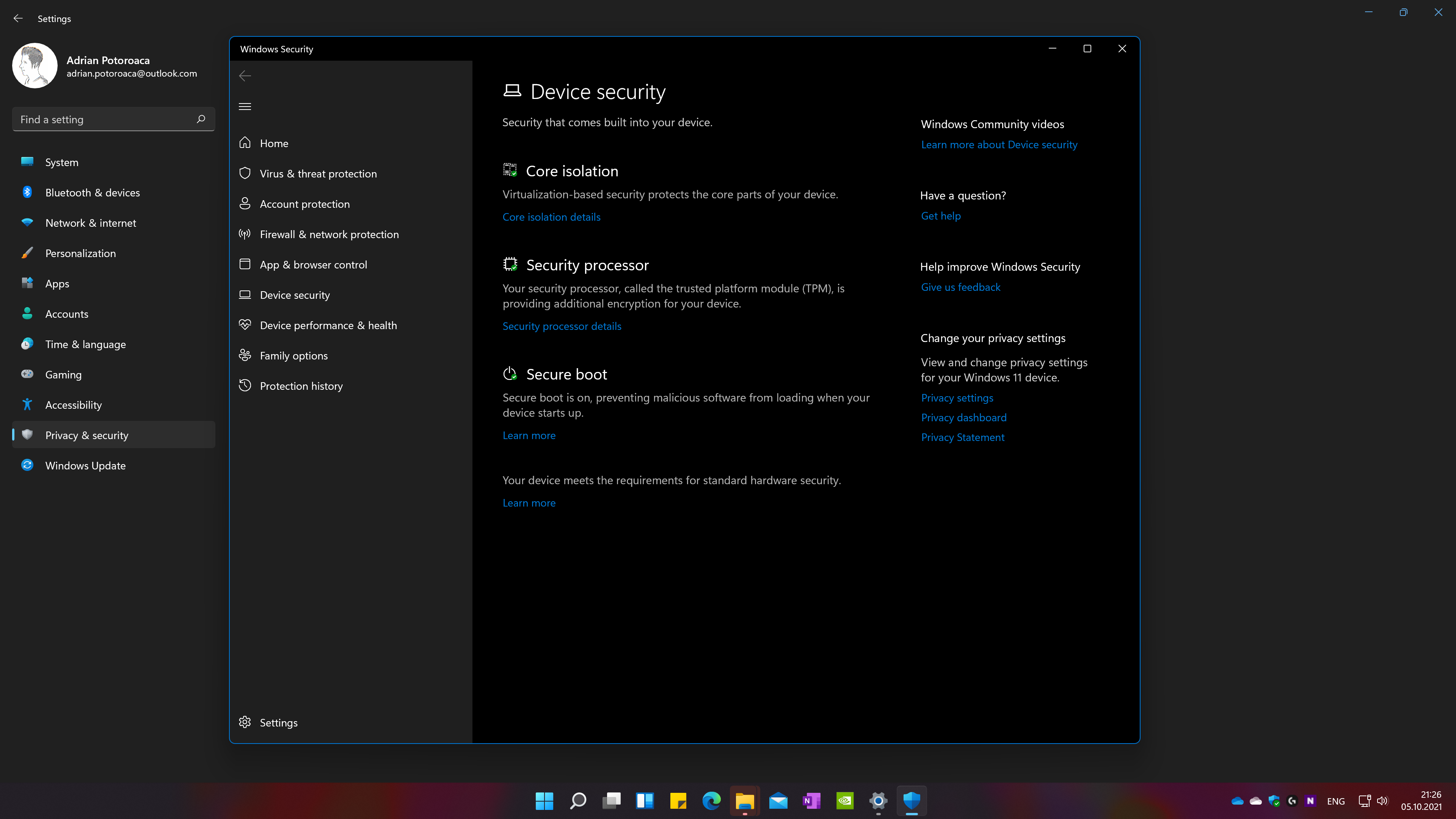The width and height of the screenshot is (1456, 819).
Task: Open Privacy Statement link
Action: point(963,438)
